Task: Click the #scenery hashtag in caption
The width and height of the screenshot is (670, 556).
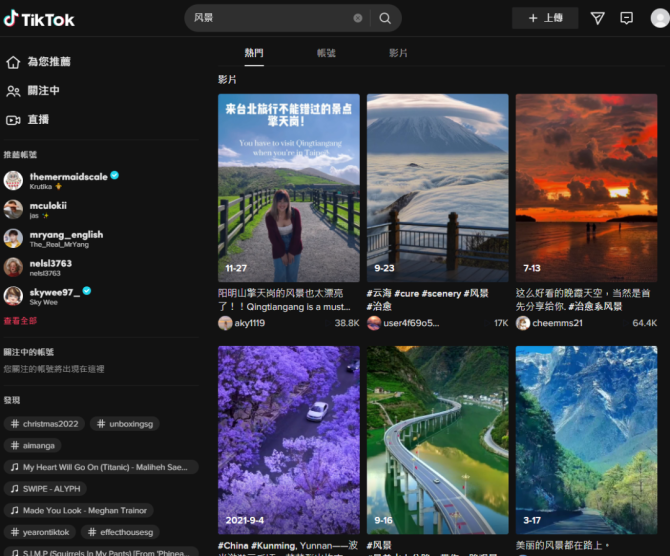Action: click(x=441, y=293)
